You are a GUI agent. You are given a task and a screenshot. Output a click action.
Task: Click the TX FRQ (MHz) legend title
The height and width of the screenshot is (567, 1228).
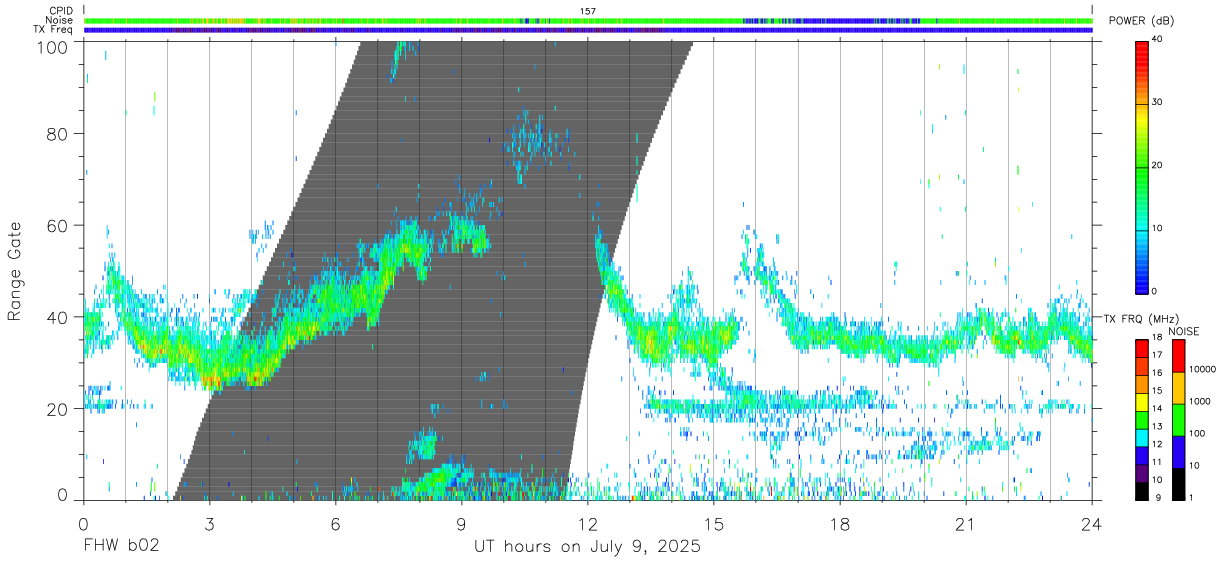pyautogui.click(x=1139, y=318)
